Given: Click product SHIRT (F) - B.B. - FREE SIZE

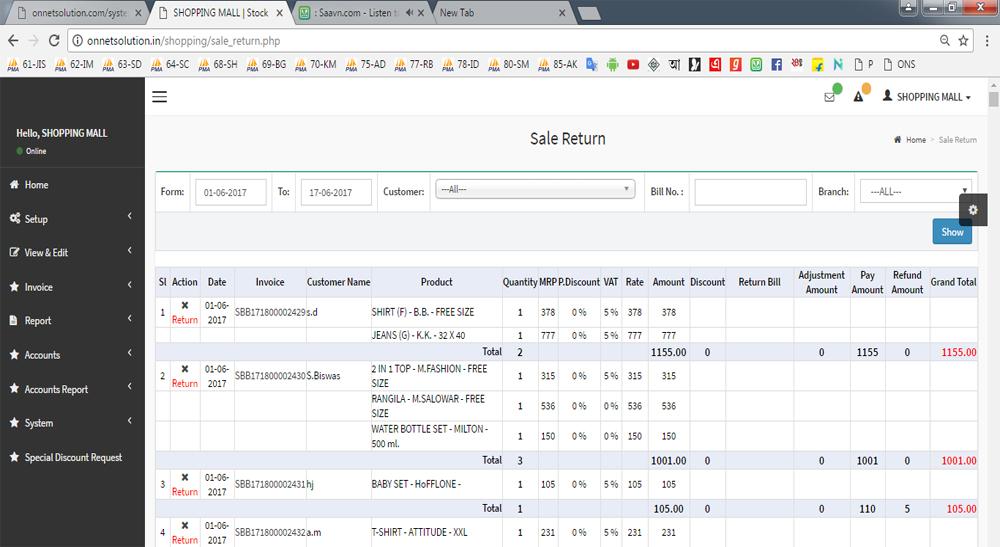Looking at the screenshot, I should pyautogui.click(x=423, y=312).
